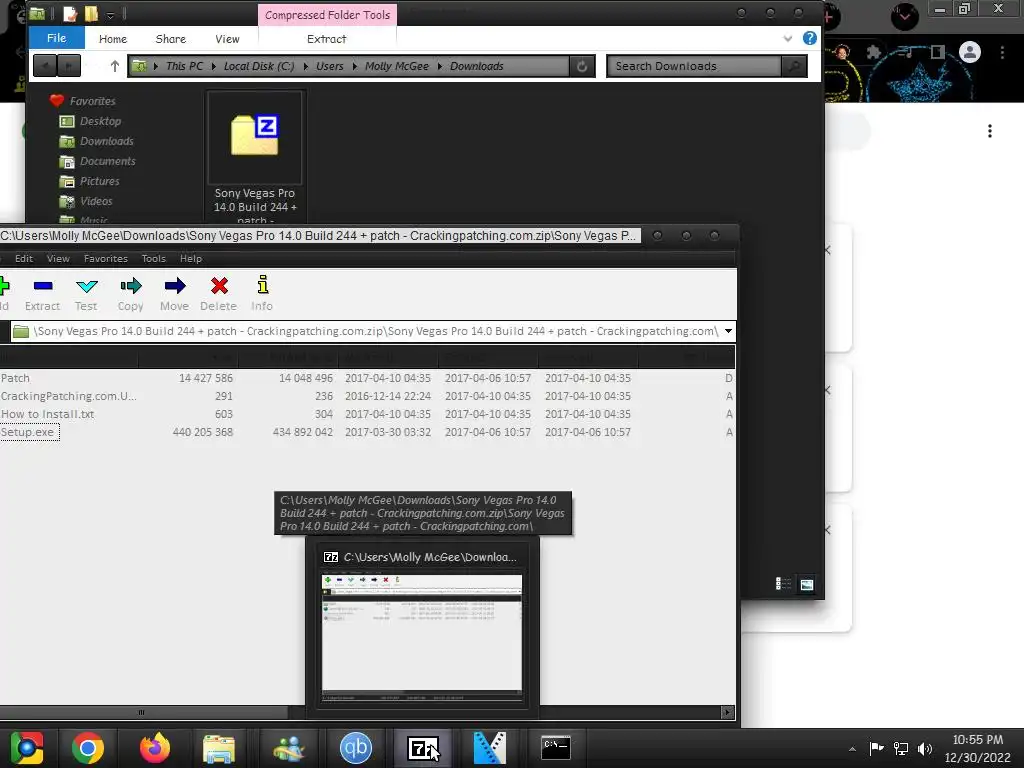Open the three-dot menu on browser page
Image resolution: width=1024 pixels, height=768 pixels.
click(990, 131)
